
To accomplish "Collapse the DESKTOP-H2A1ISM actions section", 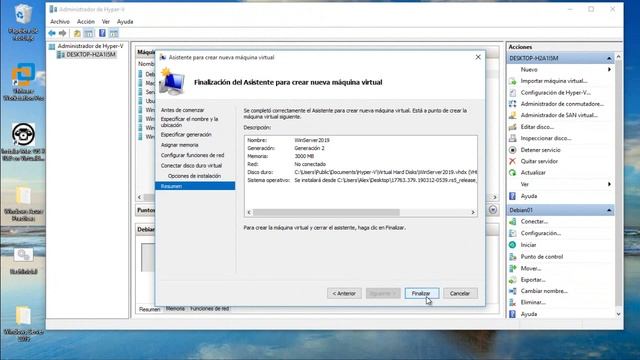I will click(x=609, y=58).
